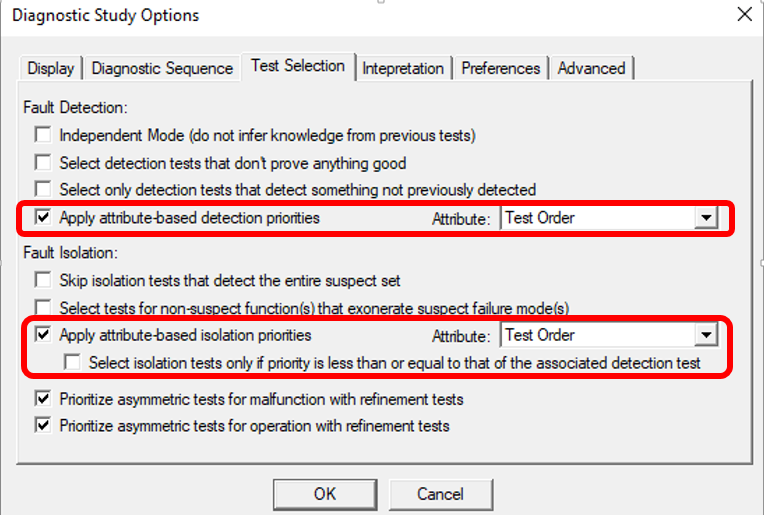
Task: Tick 'Select isolation tests only if priority is less' checkbox
Action: coord(72,362)
